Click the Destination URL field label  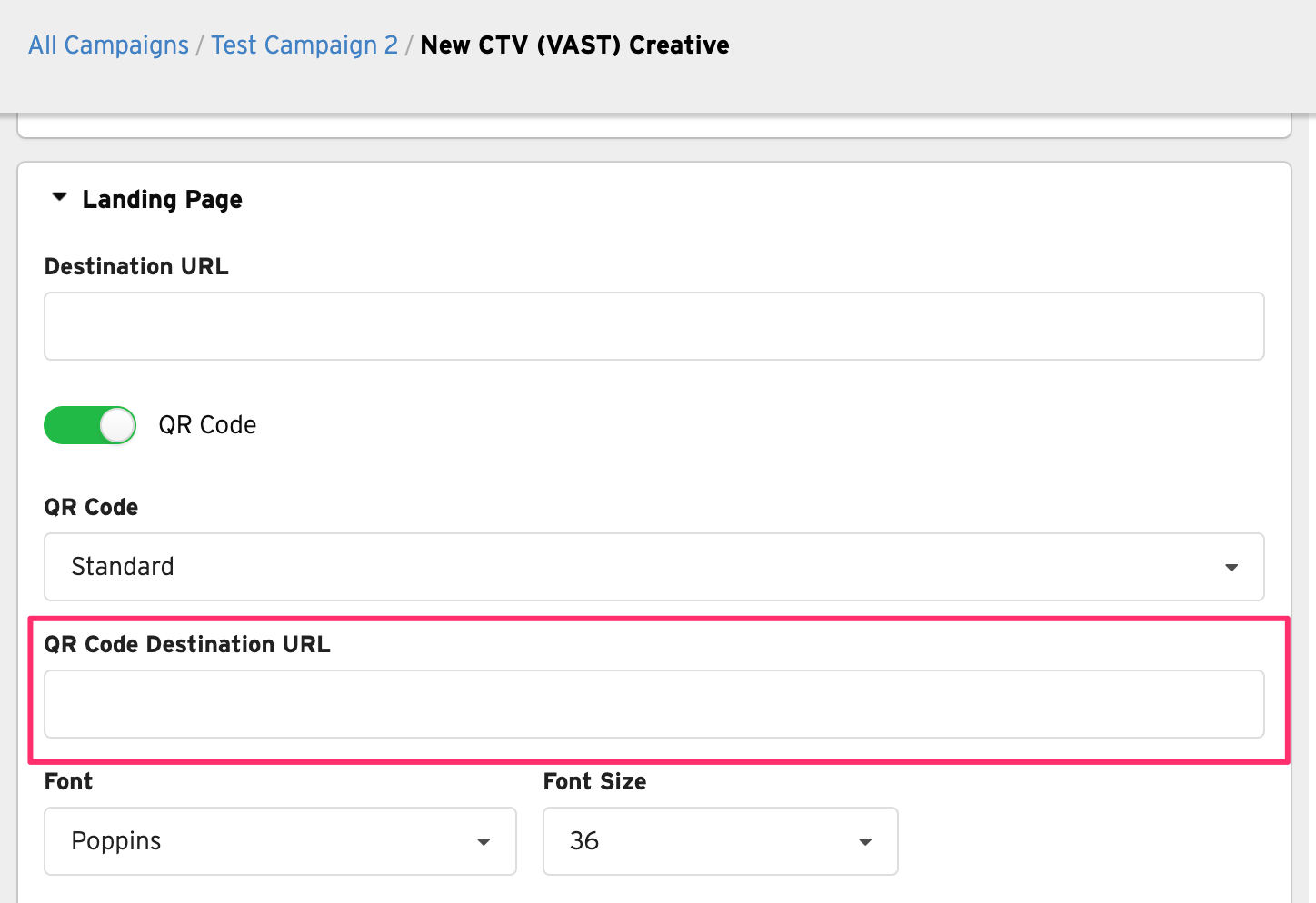tap(136, 266)
